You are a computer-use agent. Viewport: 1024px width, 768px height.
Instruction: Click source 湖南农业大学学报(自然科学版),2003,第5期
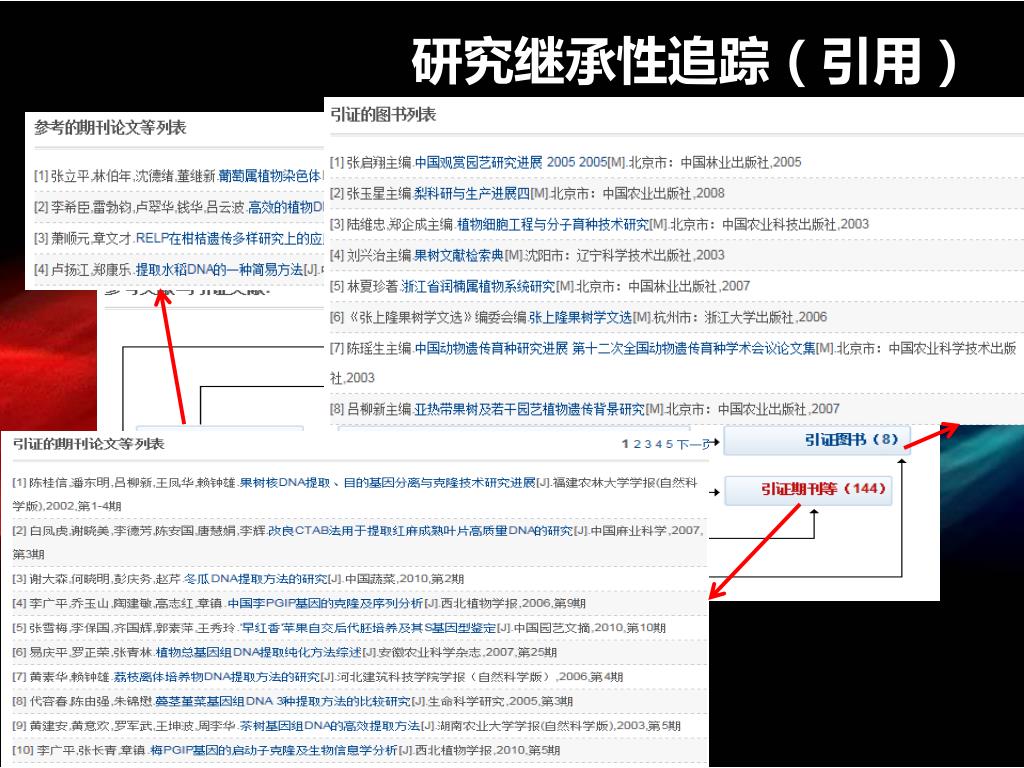[x=558, y=726]
